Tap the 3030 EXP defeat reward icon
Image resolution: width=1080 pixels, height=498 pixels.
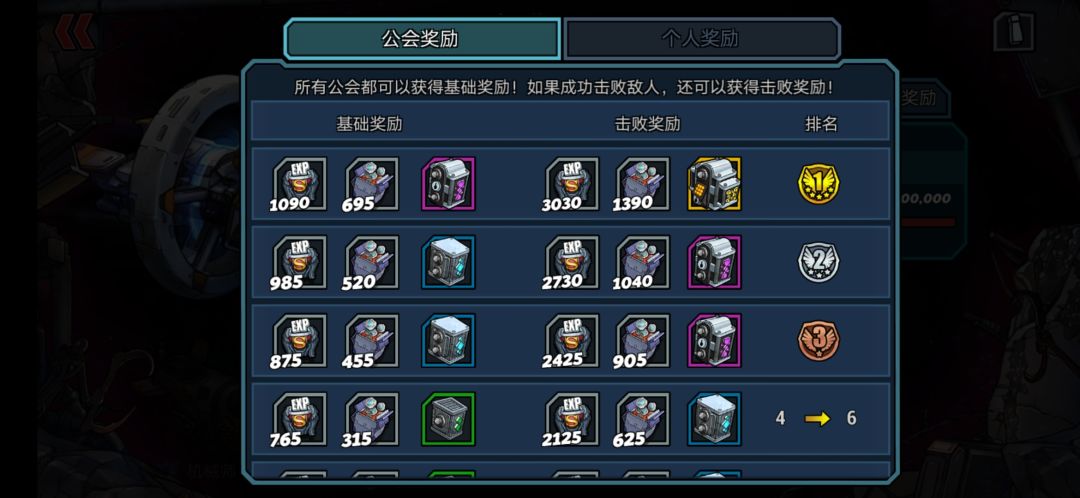[x=573, y=184]
